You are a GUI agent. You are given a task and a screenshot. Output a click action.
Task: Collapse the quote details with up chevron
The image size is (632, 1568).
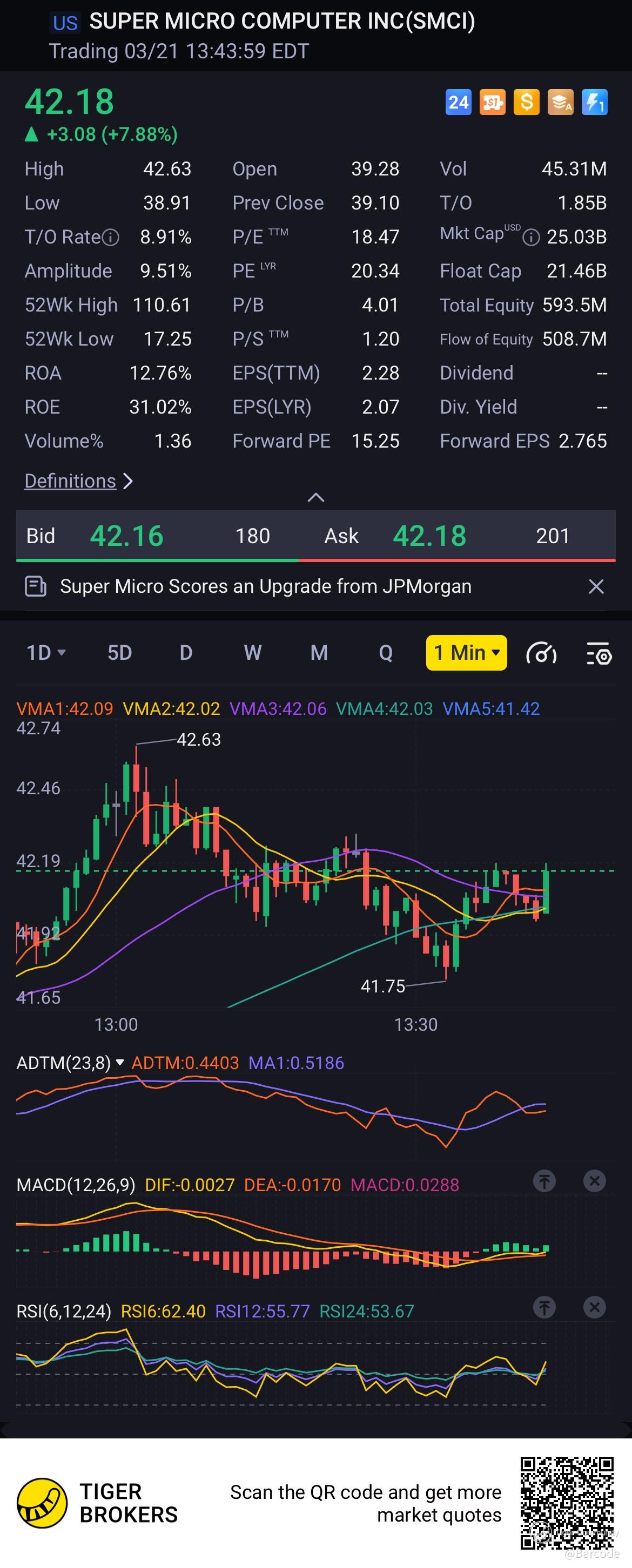pos(315,497)
